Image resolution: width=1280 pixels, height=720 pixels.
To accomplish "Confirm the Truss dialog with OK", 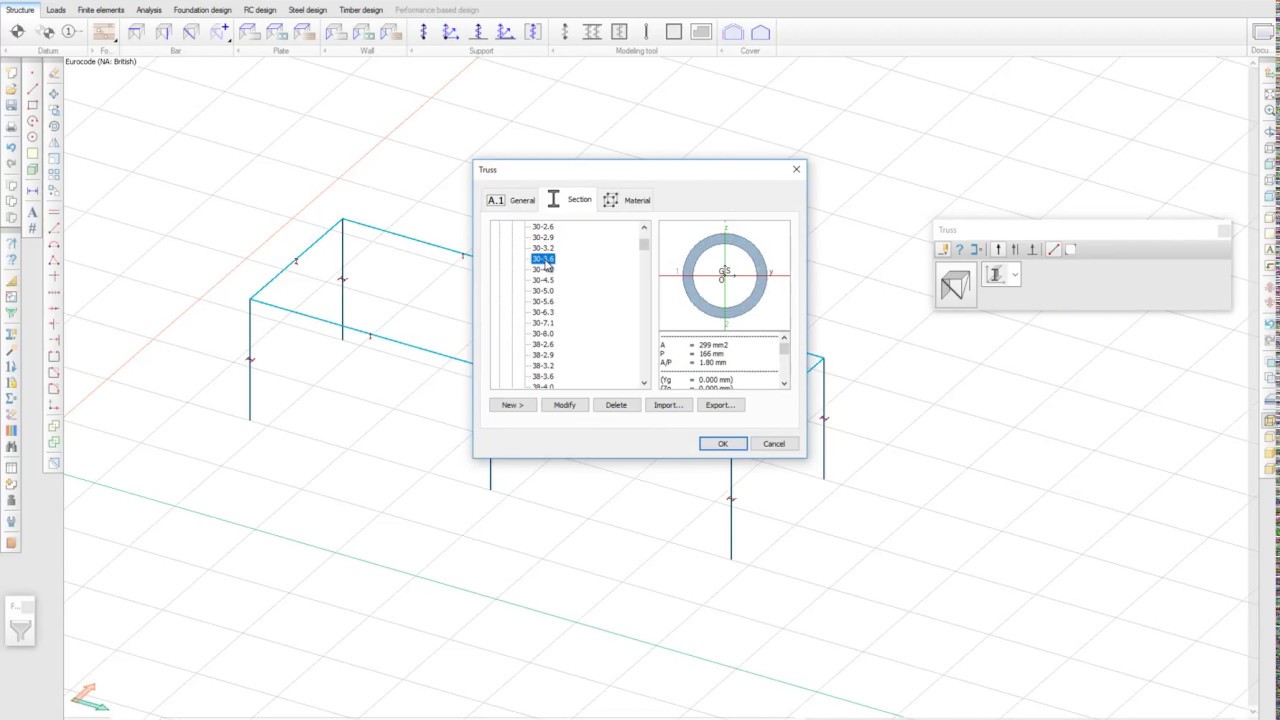I will tap(723, 444).
